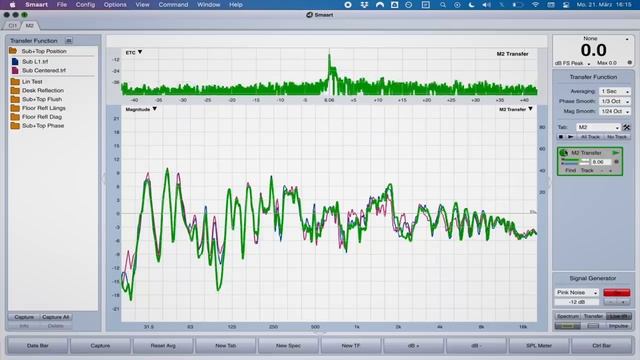Open measurement config wrench-hammer icon
640x360 pixels.
coord(627,127)
